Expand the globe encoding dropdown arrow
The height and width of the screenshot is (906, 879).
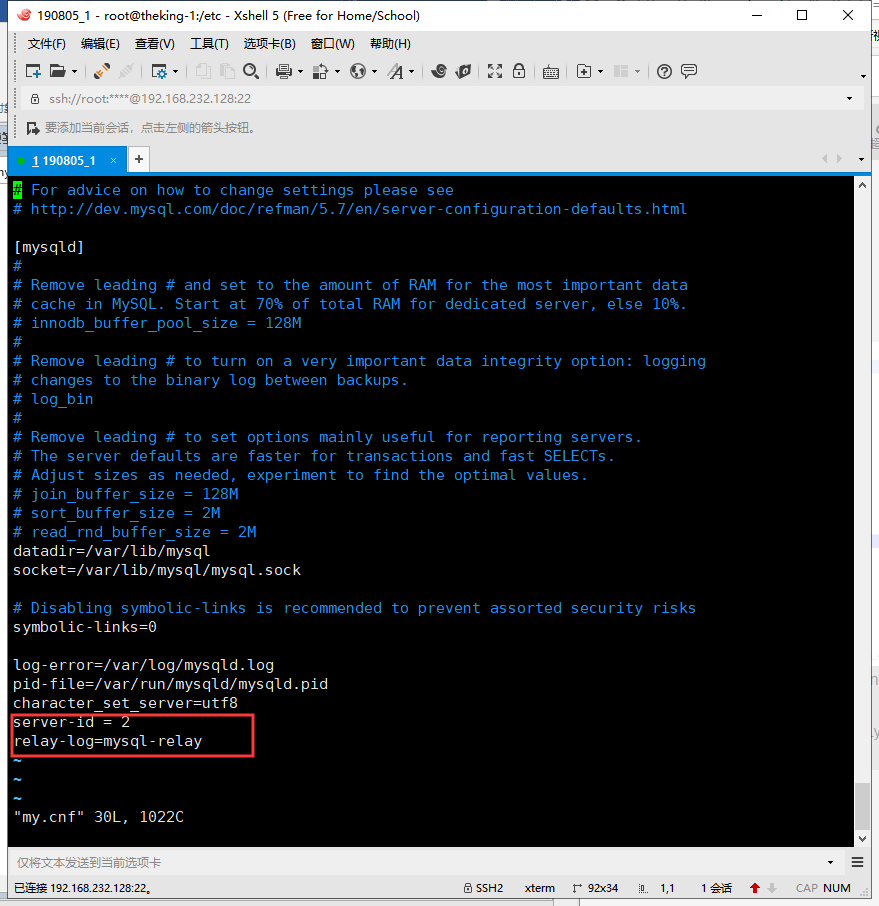tap(374, 72)
